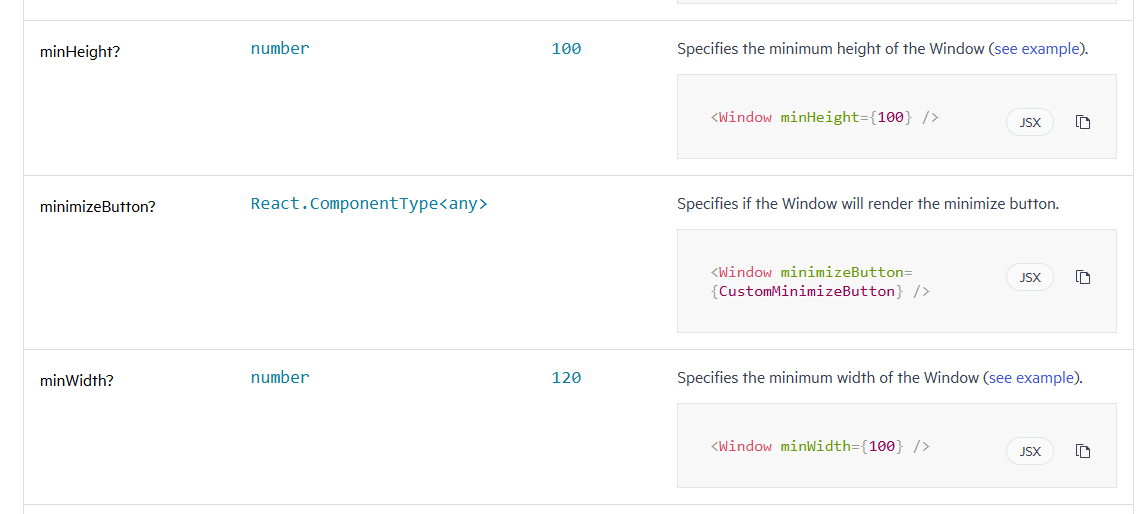
Task: Open the 'see example' link for minimum width
Action: coord(1030,378)
